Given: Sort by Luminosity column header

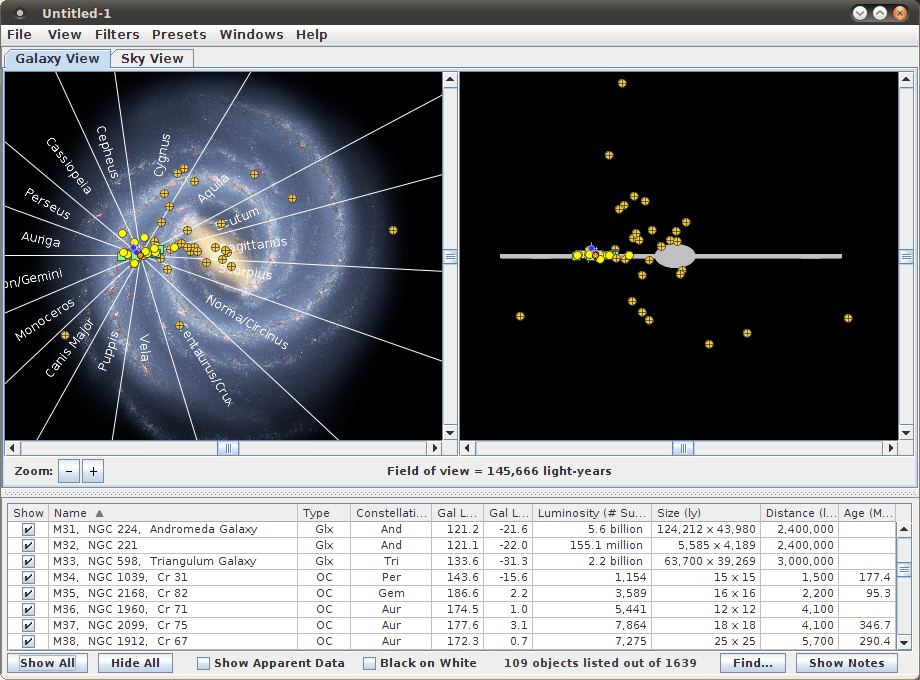Looking at the screenshot, I should point(591,513).
